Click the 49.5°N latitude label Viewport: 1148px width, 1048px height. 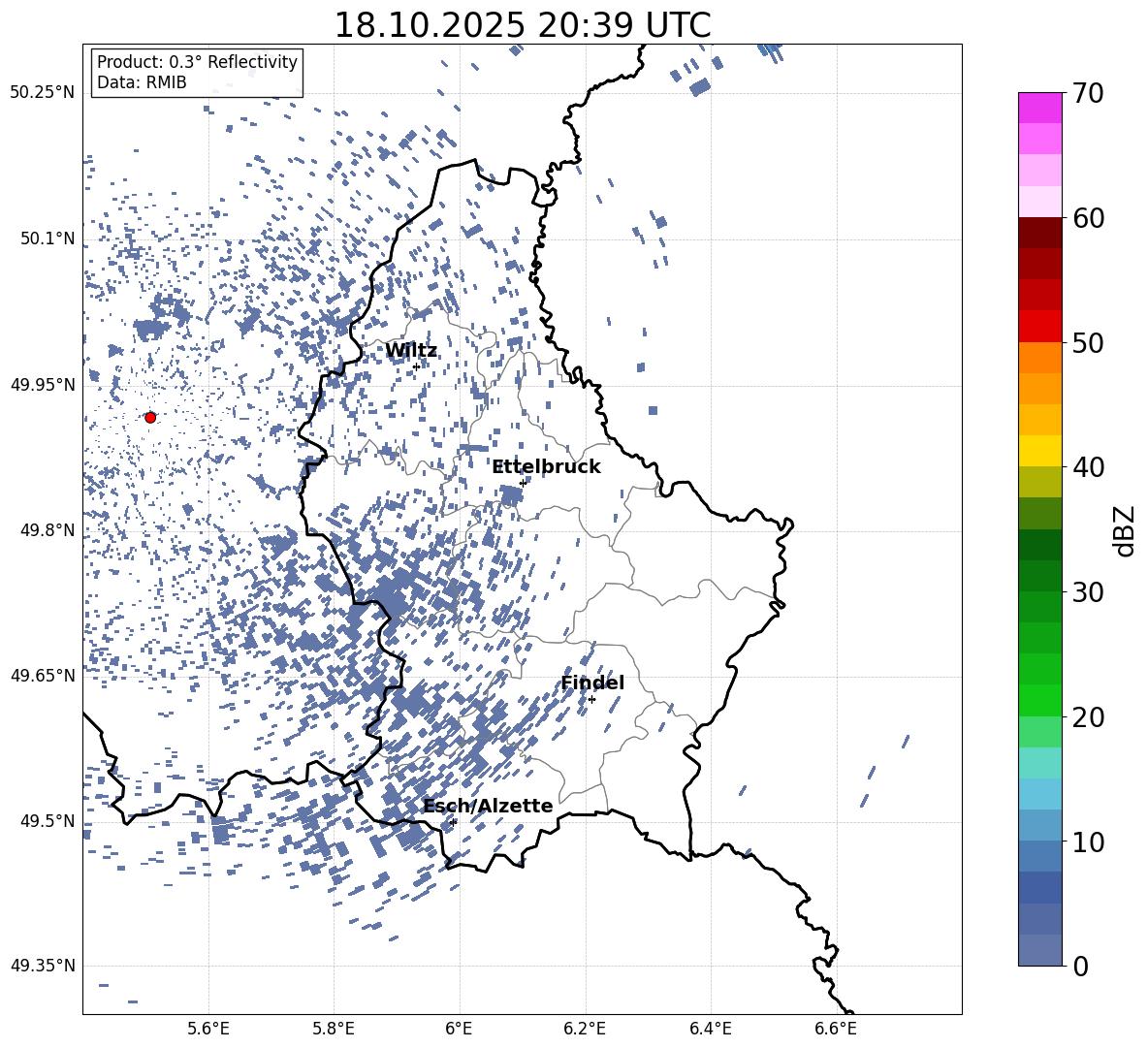[x=48, y=821]
